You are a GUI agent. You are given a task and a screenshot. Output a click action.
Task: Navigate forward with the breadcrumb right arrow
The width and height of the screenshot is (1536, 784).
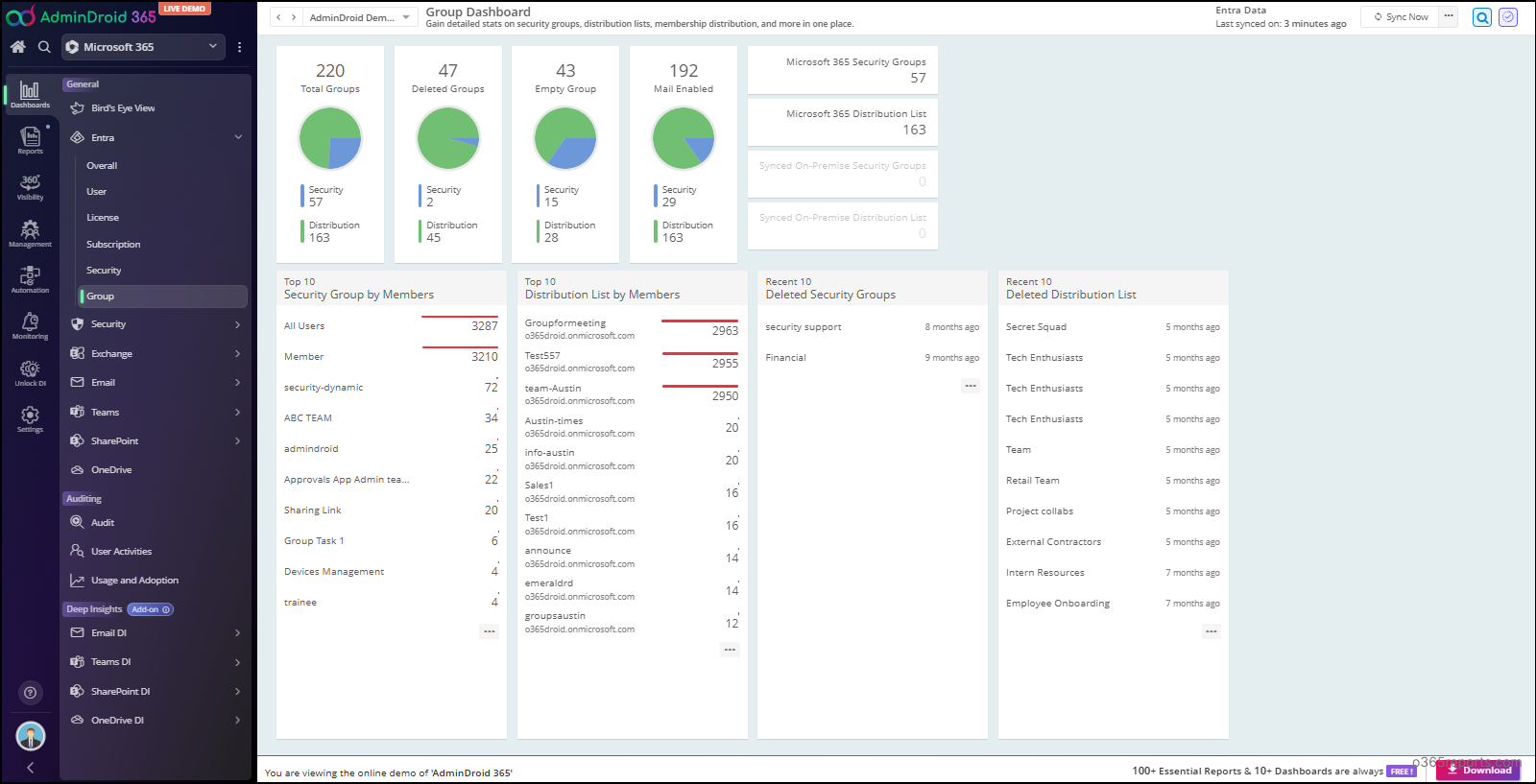click(293, 17)
